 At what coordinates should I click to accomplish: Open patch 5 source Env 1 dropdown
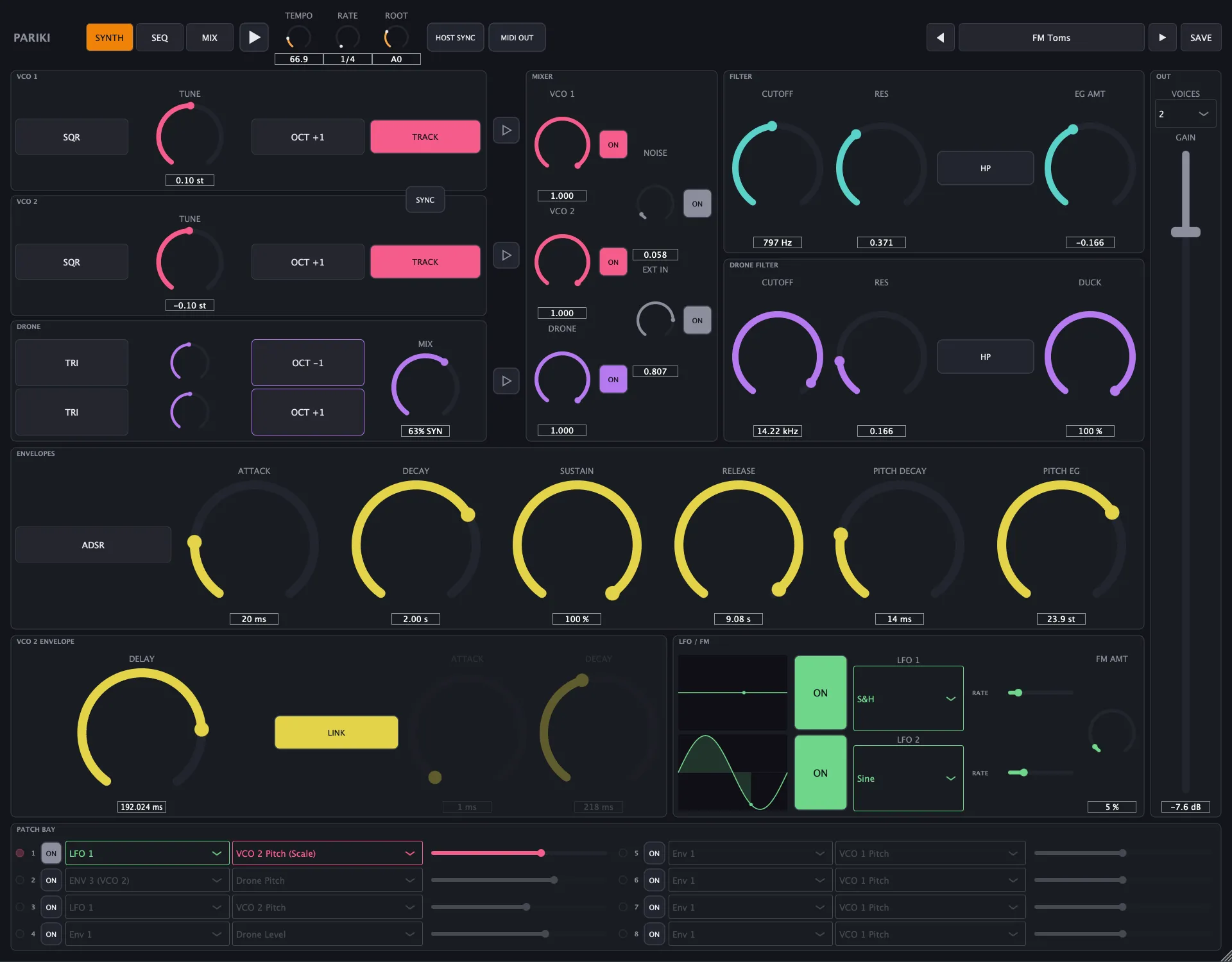click(750, 854)
